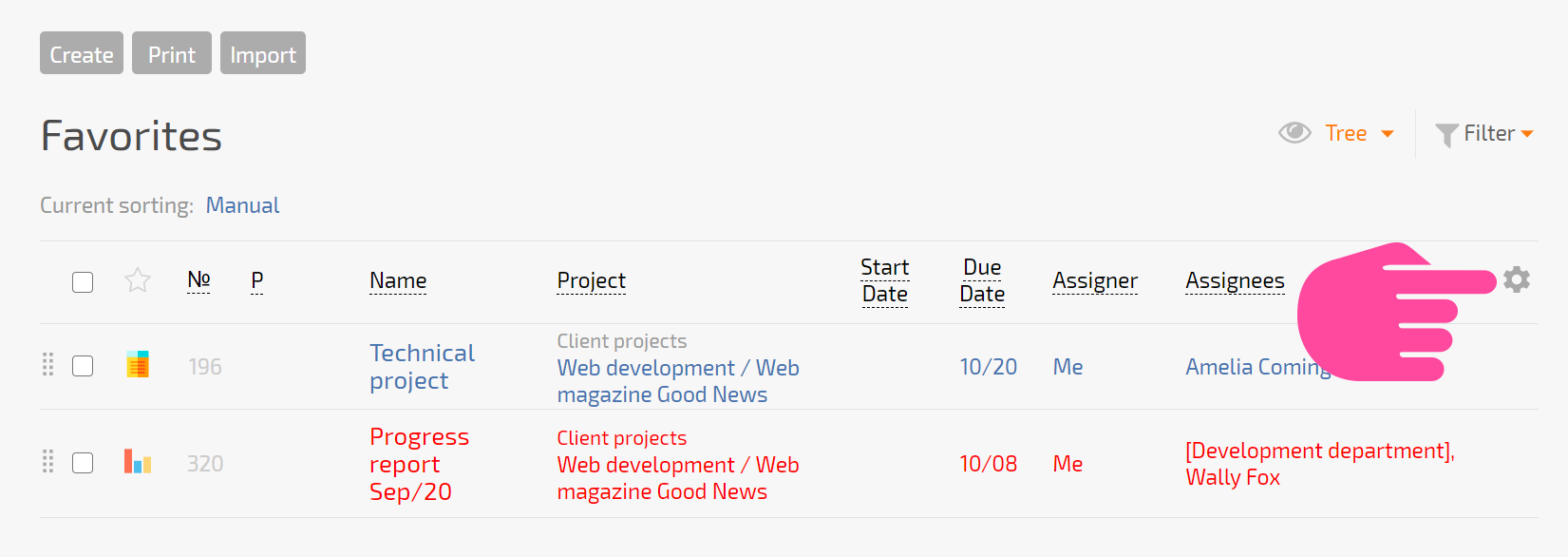Open the Tree view dropdown
Image resolution: width=1568 pixels, height=557 pixels.
click(x=1359, y=133)
